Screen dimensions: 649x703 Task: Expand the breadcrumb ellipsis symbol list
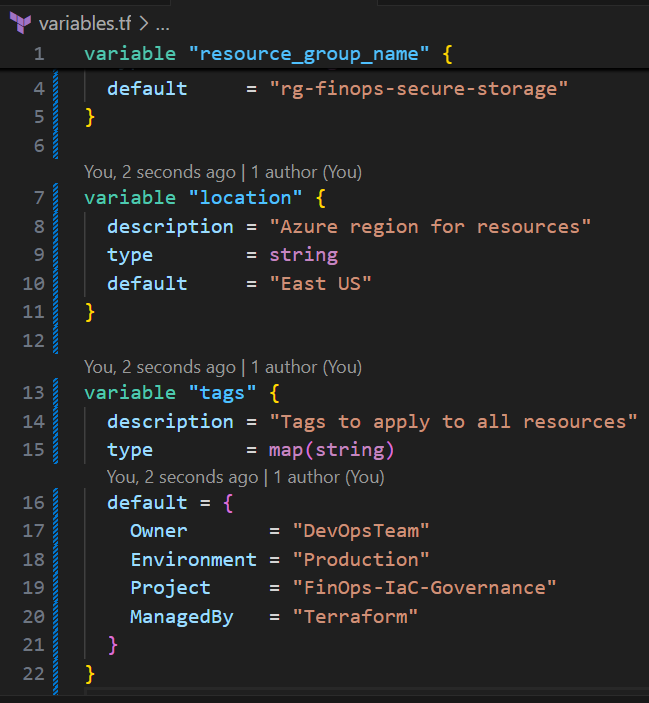(x=163, y=22)
